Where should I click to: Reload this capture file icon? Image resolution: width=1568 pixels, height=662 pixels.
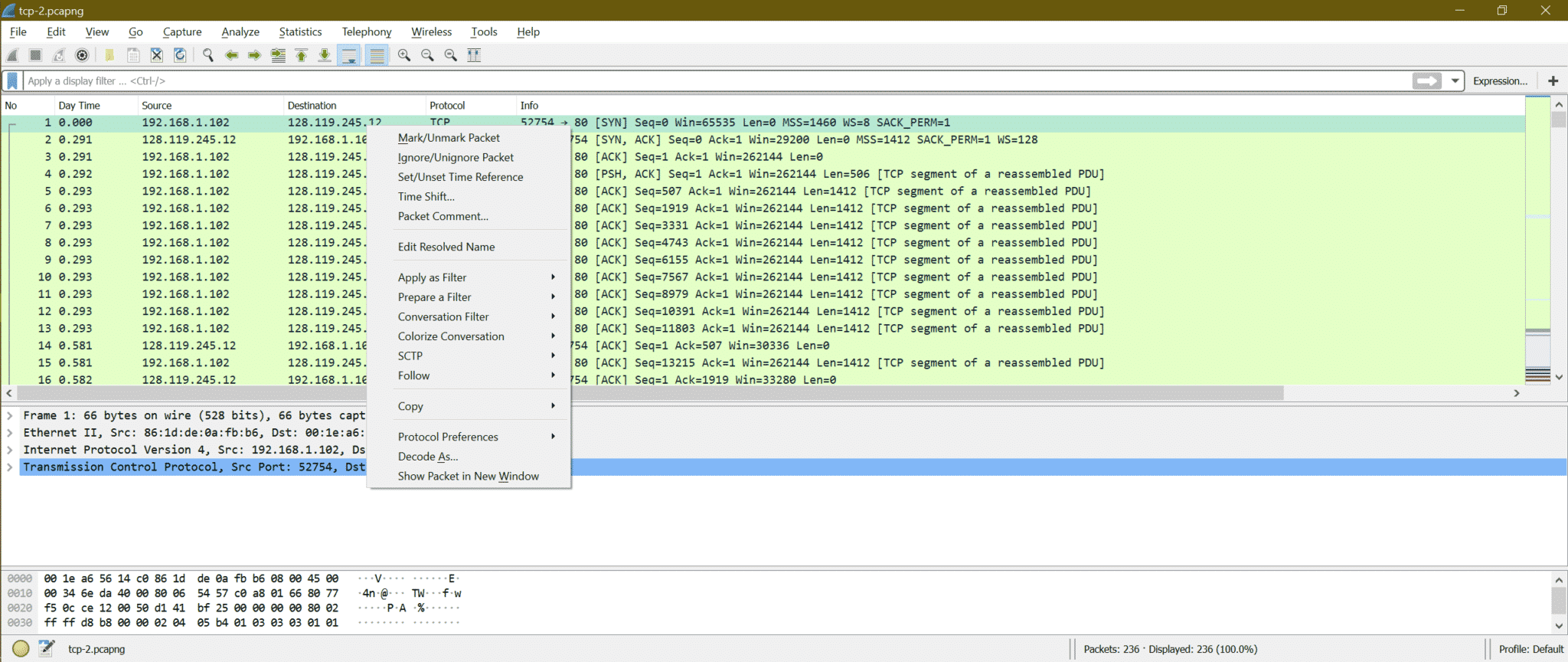pos(180,55)
